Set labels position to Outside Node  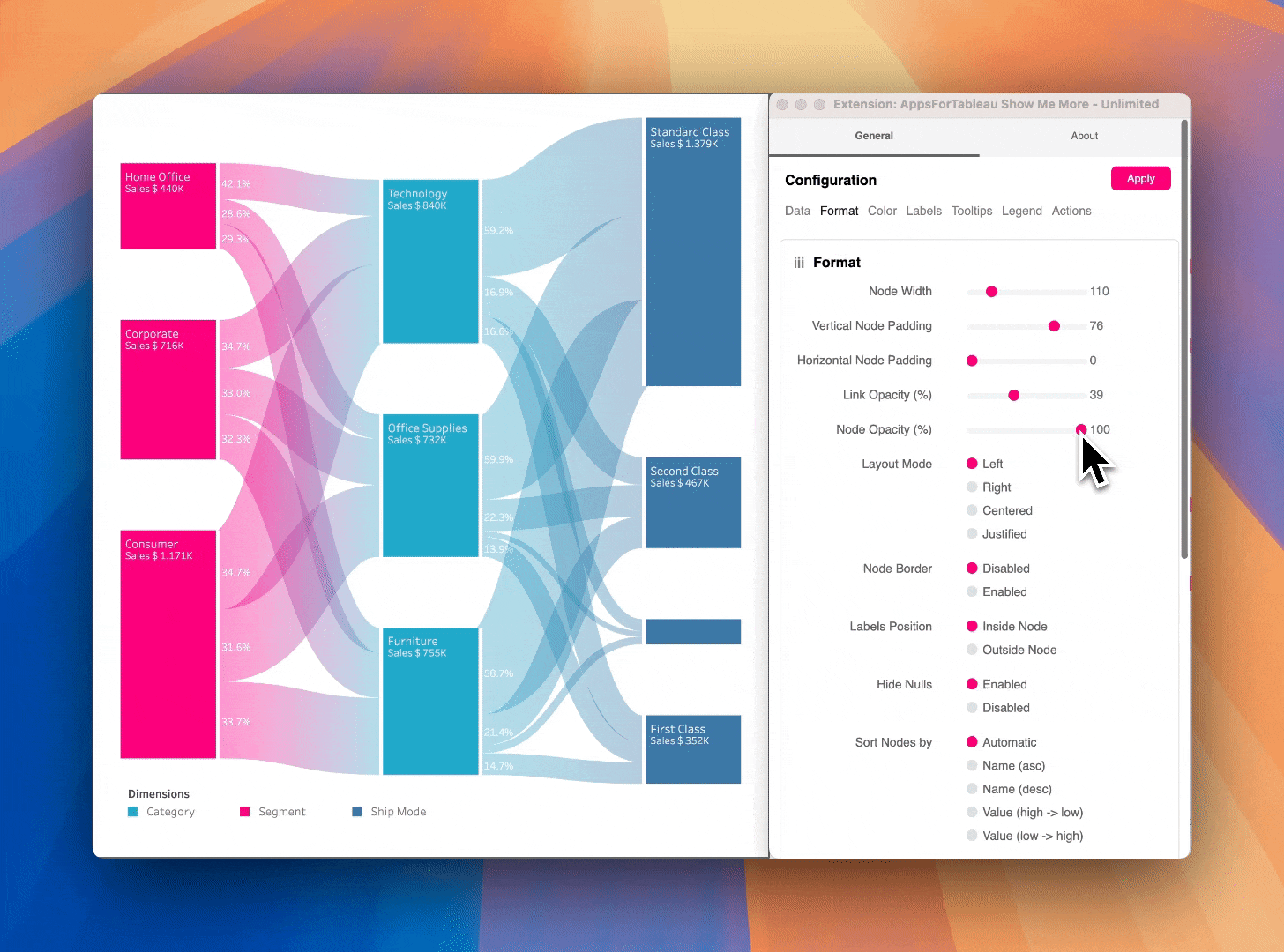972,651
